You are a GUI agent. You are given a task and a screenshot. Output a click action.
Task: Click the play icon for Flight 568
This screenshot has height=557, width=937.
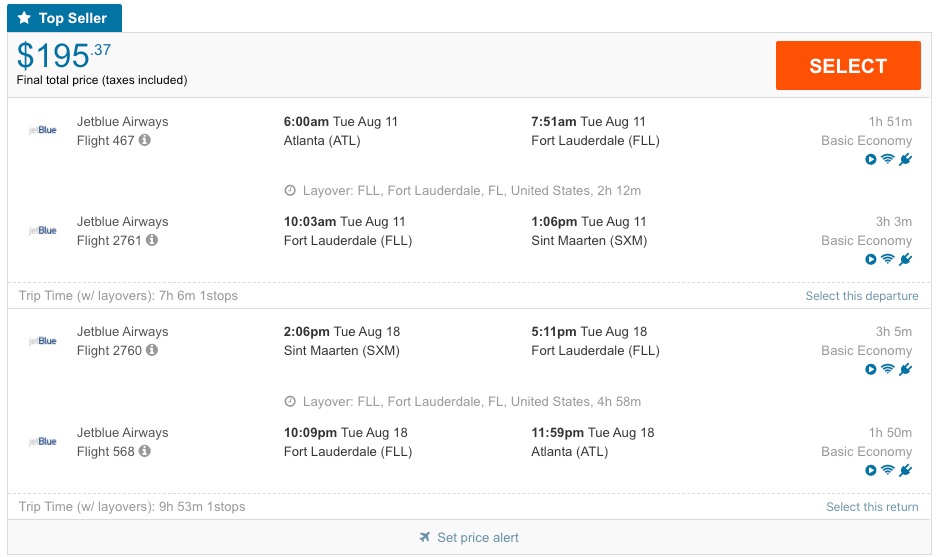pyautogui.click(x=871, y=470)
